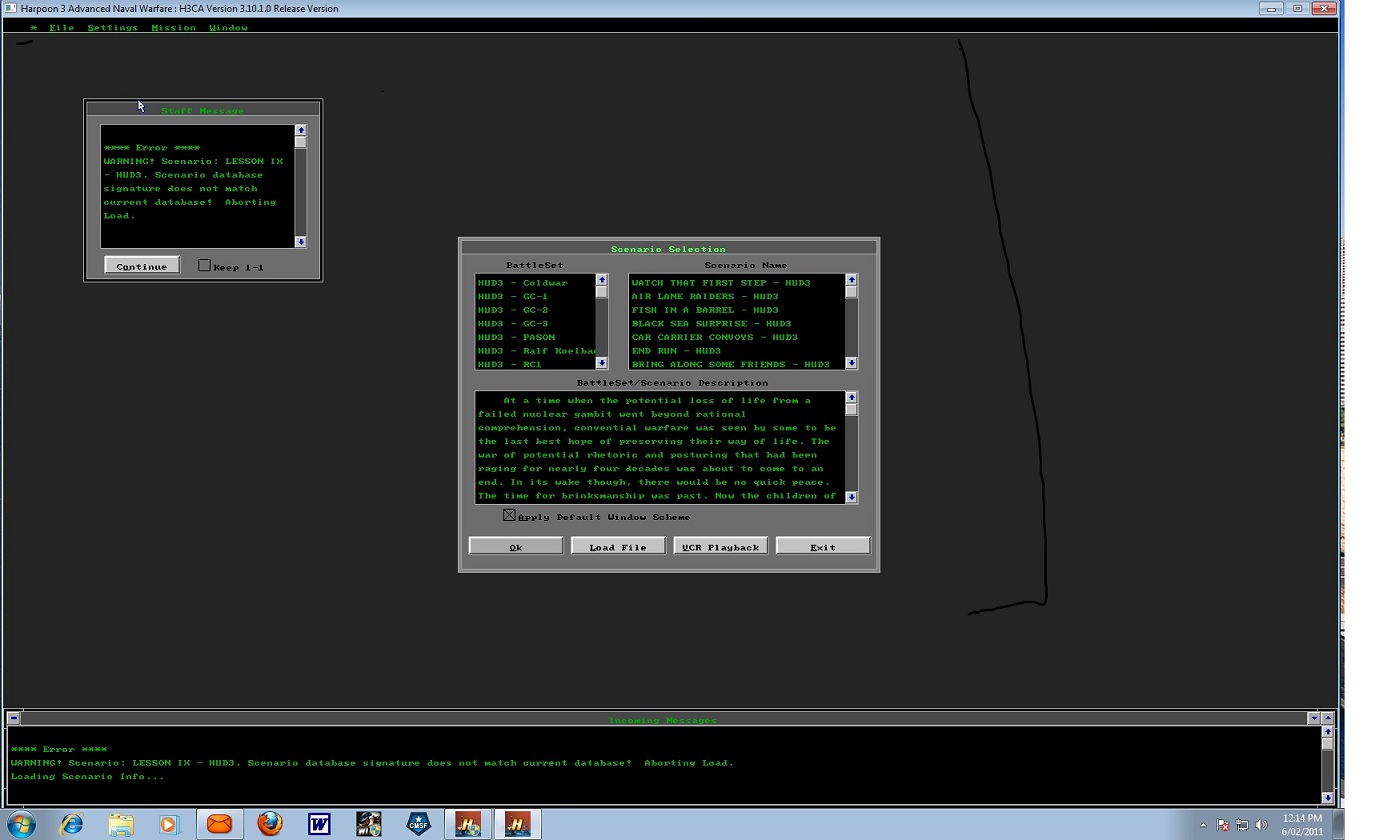Viewport: 1383px width, 840px height.
Task: Open the WiF soldier game taskbar icon
Action: [x=369, y=824]
